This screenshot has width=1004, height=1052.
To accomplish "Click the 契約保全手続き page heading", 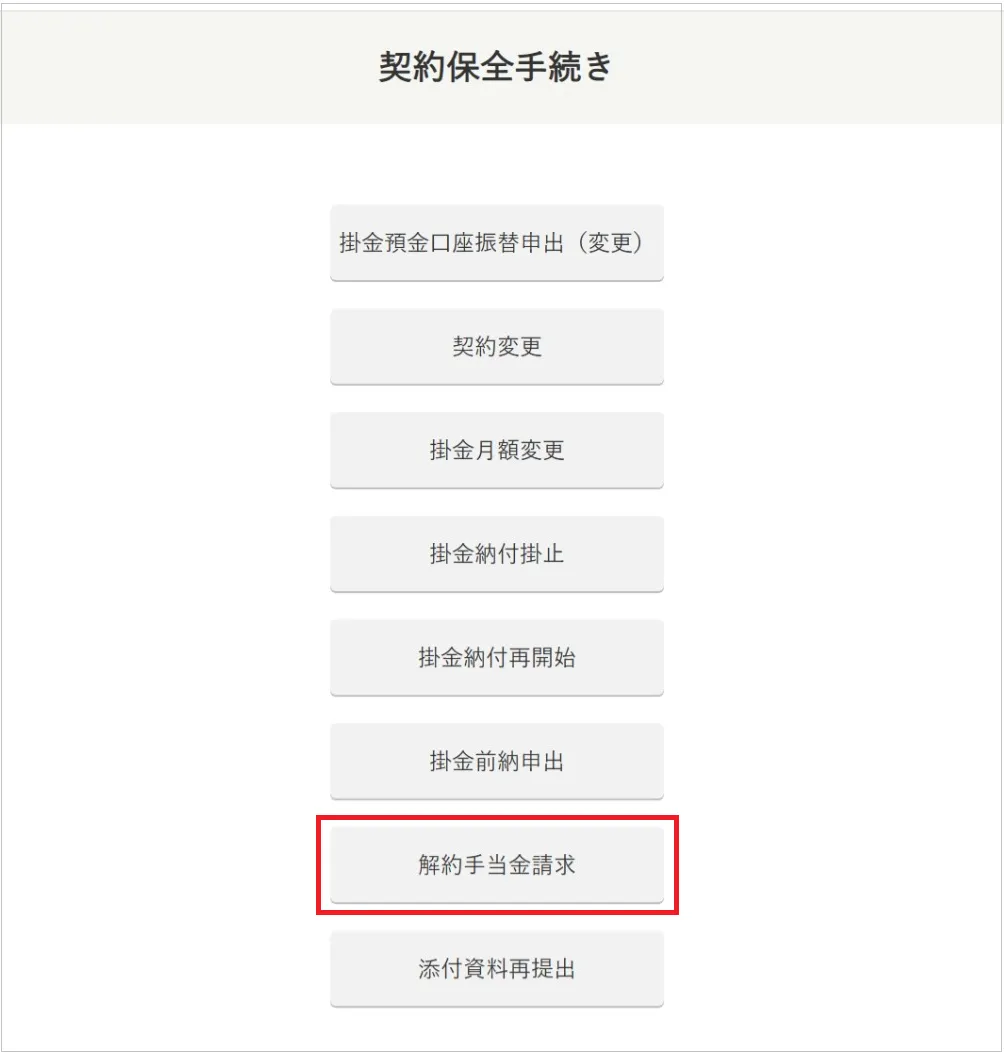I will 496,67.
